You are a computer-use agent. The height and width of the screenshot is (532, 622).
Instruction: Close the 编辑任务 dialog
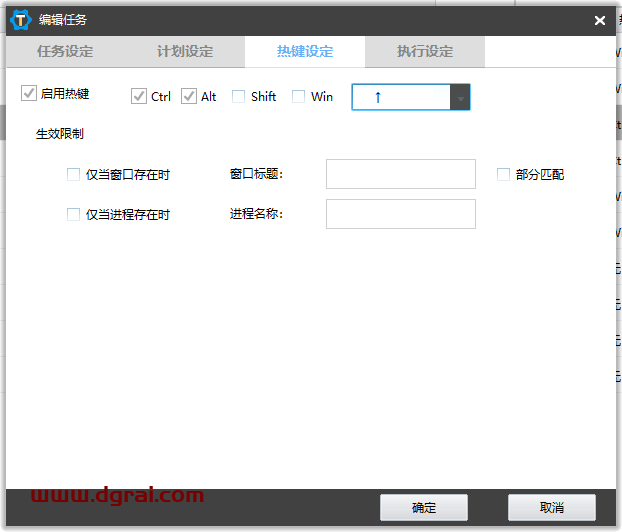pos(599,20)
